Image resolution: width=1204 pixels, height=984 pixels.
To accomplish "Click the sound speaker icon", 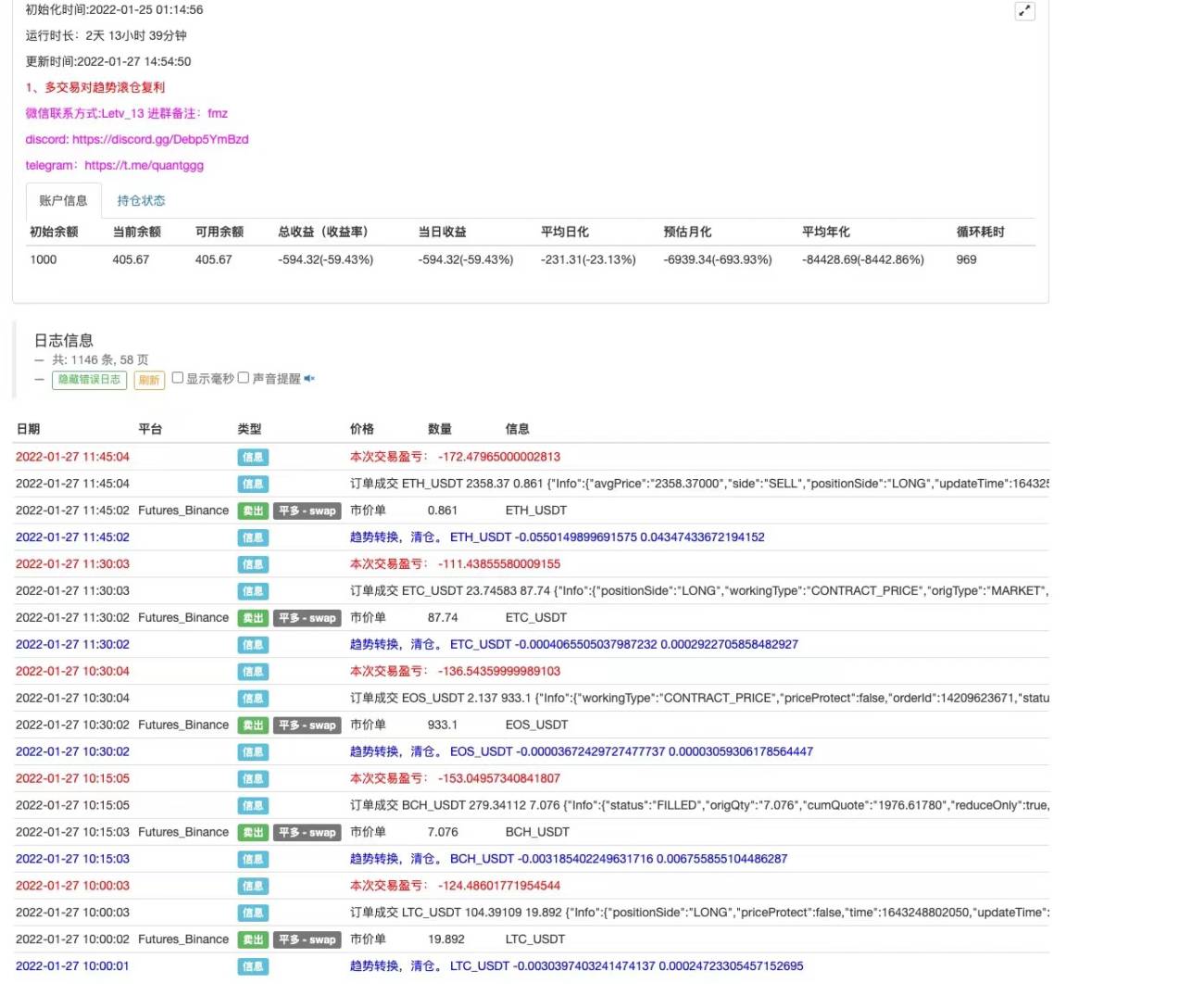I will [x=309, y=378].
